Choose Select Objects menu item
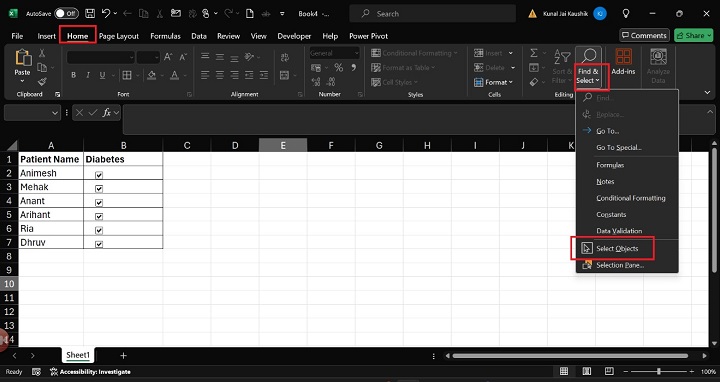 (x=627, y=248)
